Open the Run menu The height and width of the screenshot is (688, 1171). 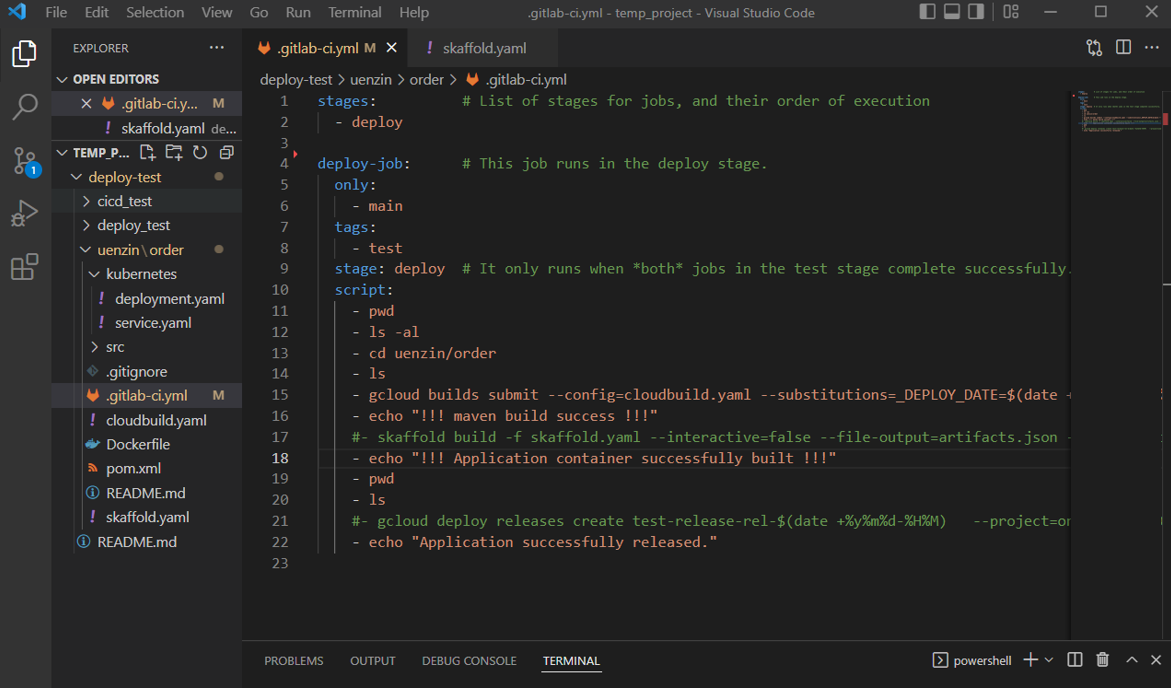coord(298,12)
